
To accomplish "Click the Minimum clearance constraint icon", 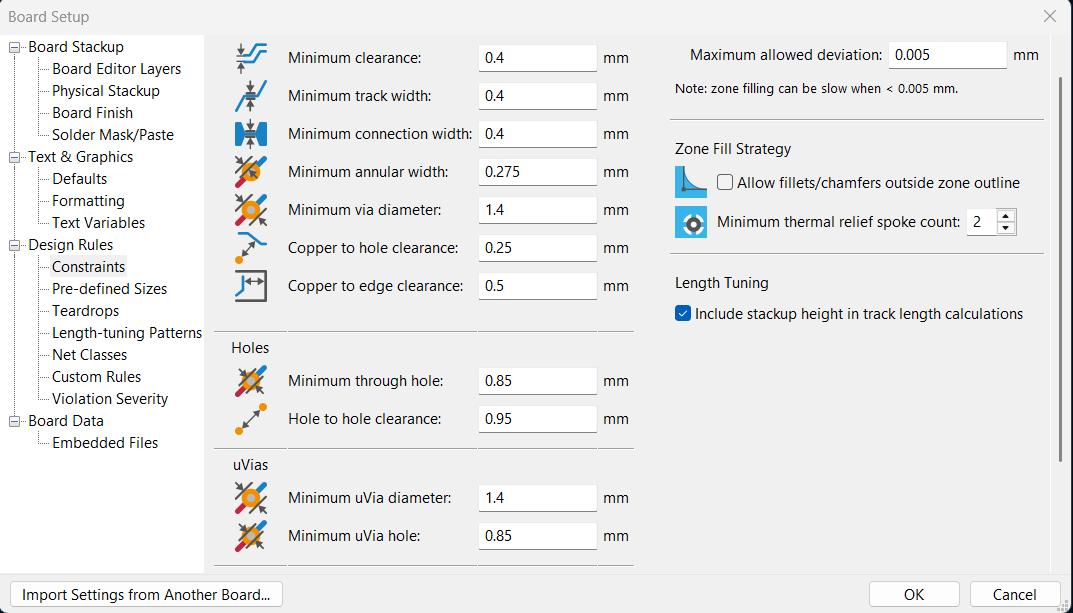I will click(250, 58).
